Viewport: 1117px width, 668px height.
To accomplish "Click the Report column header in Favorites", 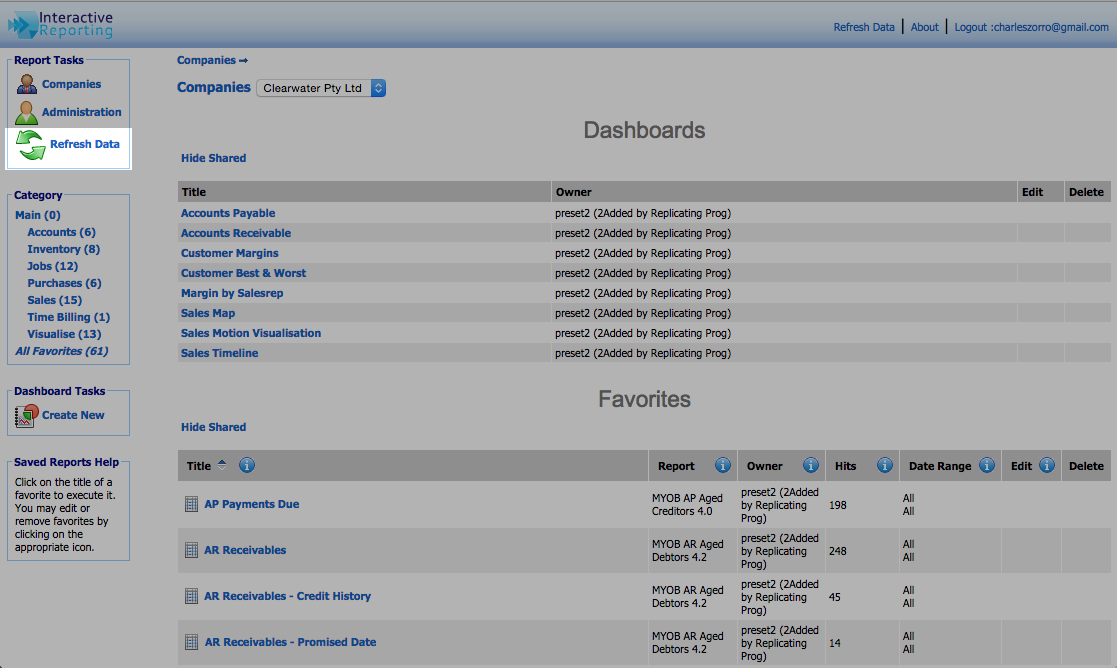I will (x=676, y=466).
